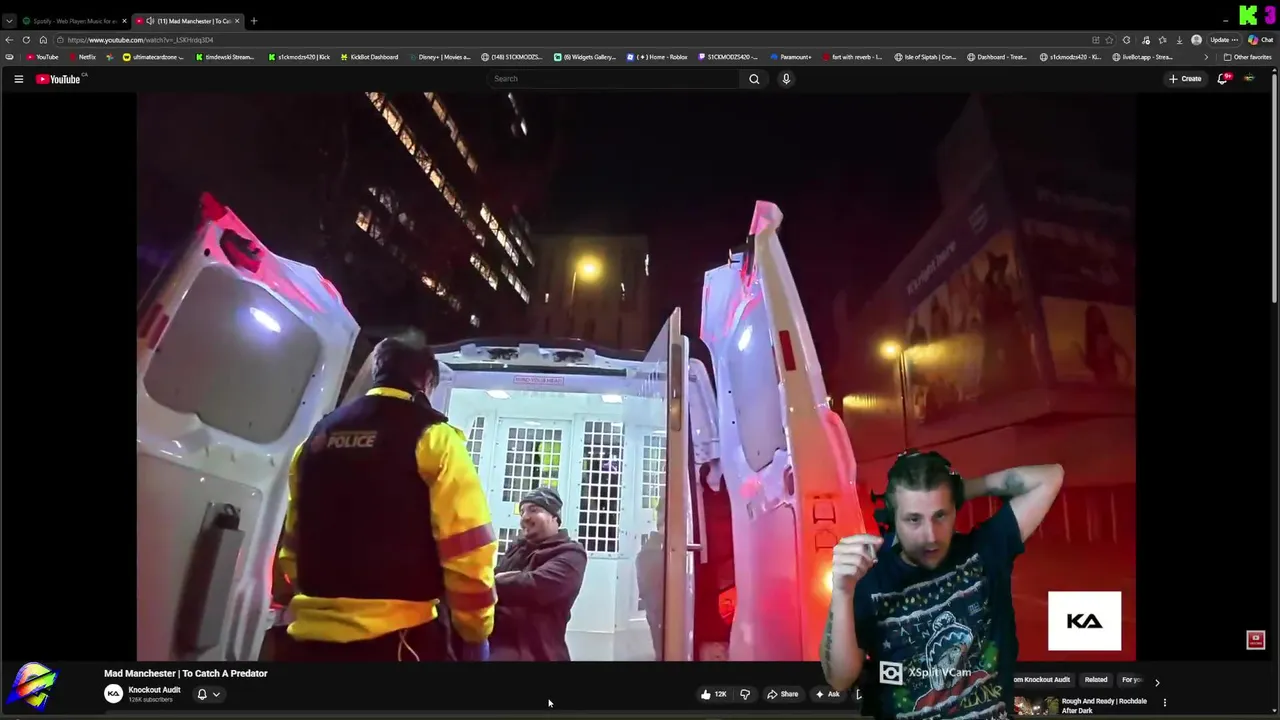Click the video title Mad Manchester
The image size is (1280, 720).
186,673
